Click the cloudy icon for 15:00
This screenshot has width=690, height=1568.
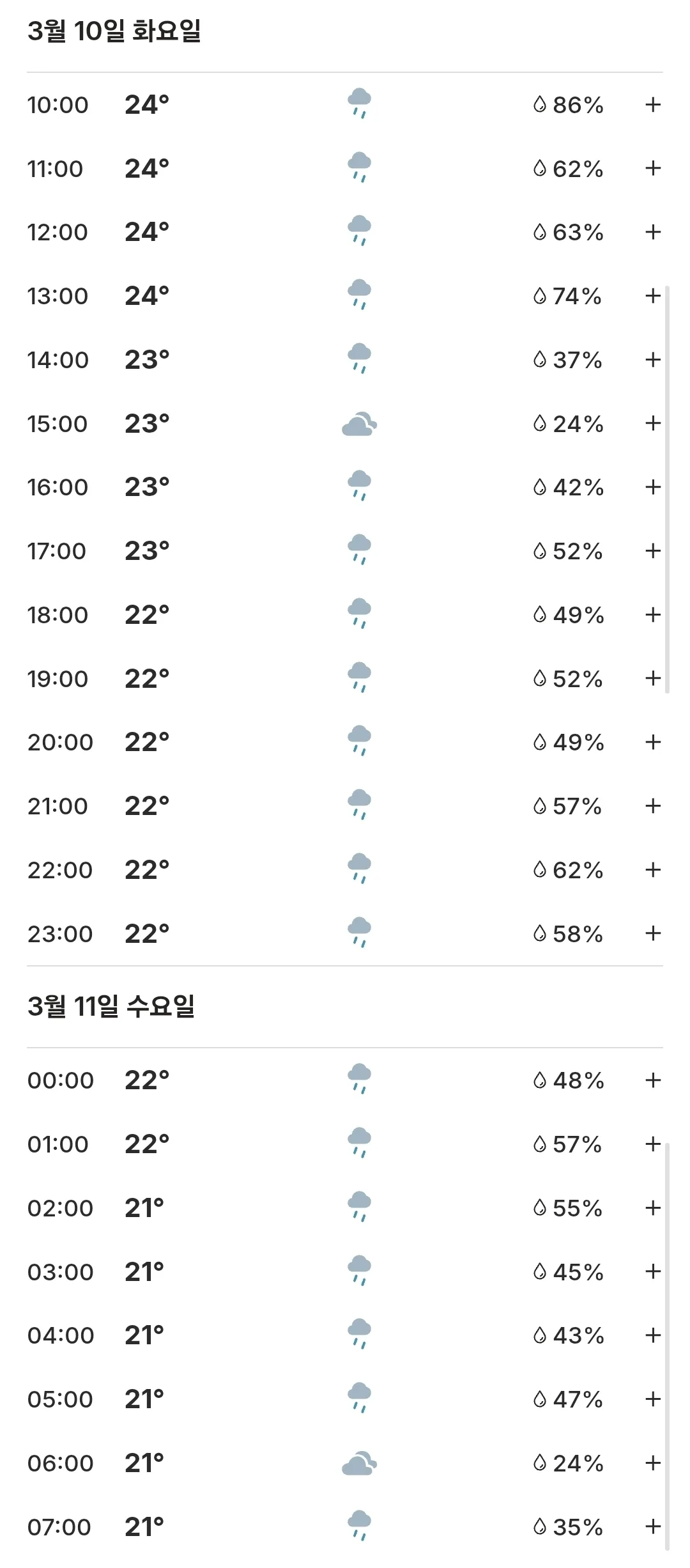[360, 424]
